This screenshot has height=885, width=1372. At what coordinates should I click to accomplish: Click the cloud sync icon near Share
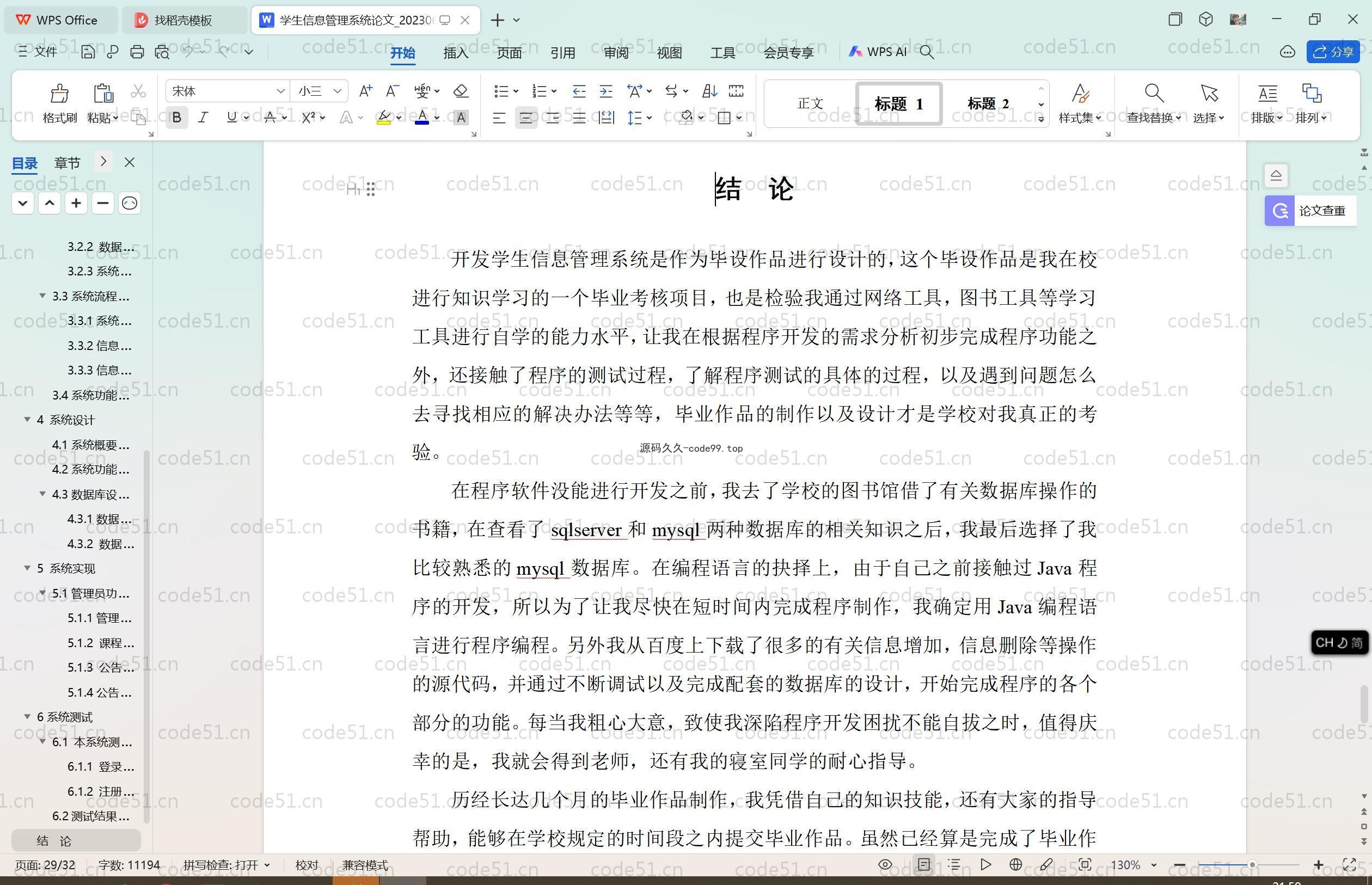click(1288, 52)
